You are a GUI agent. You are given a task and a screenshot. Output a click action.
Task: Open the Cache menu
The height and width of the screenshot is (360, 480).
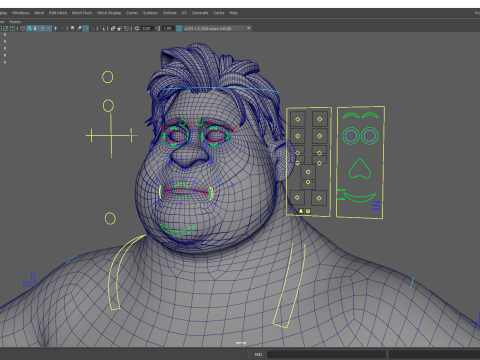tap(219, 13)
